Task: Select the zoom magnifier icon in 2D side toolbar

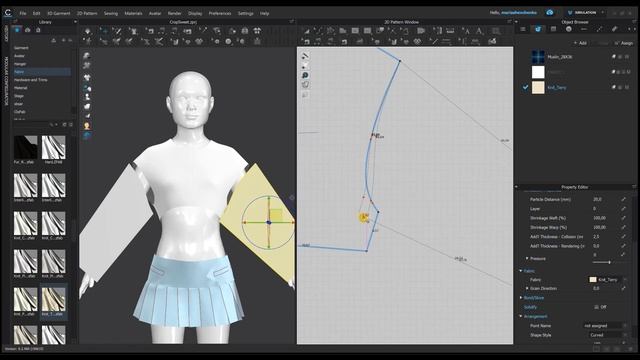Action: click(305, 75)
